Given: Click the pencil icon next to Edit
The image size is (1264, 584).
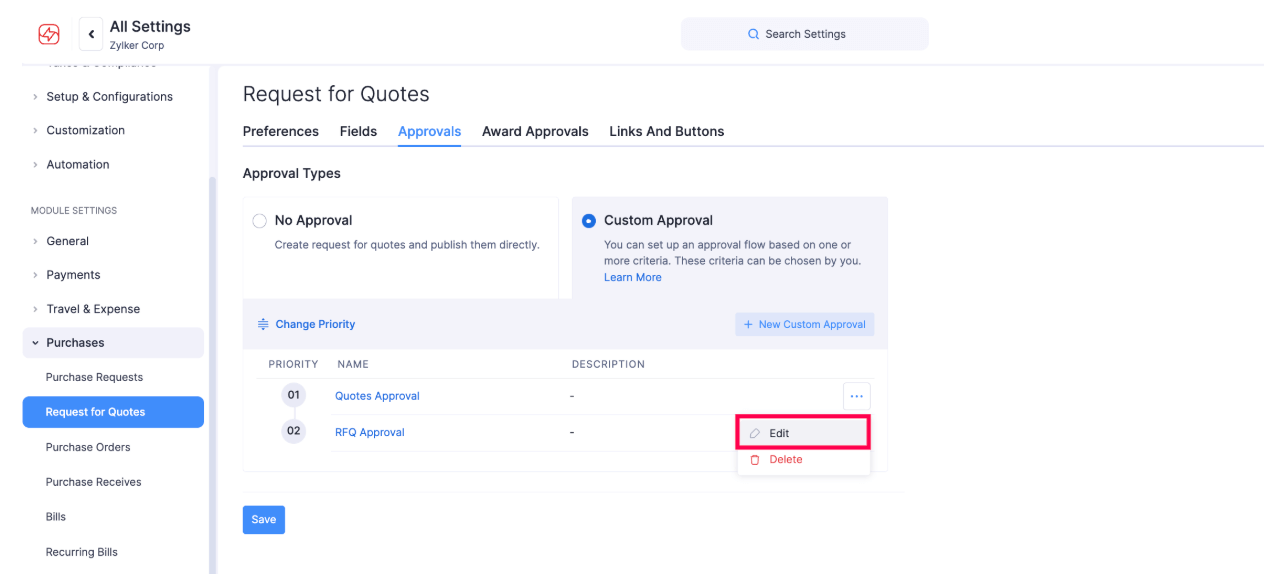Looking at the screenshot, I should click(754, 432).
